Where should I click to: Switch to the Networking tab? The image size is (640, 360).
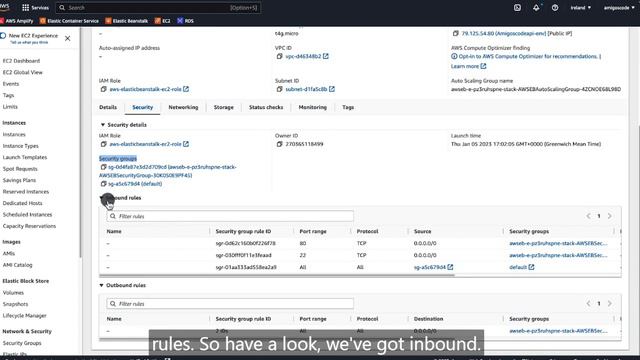coord(183,107)
